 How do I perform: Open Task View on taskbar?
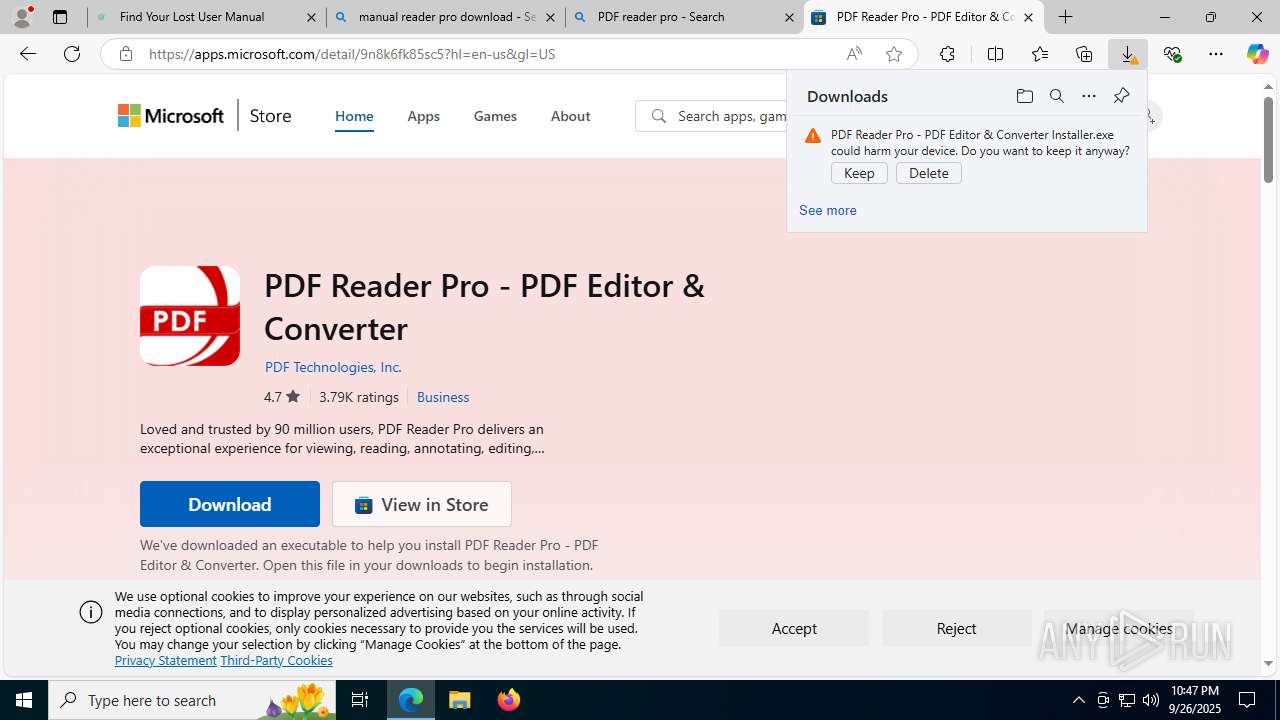pos(360,700)
